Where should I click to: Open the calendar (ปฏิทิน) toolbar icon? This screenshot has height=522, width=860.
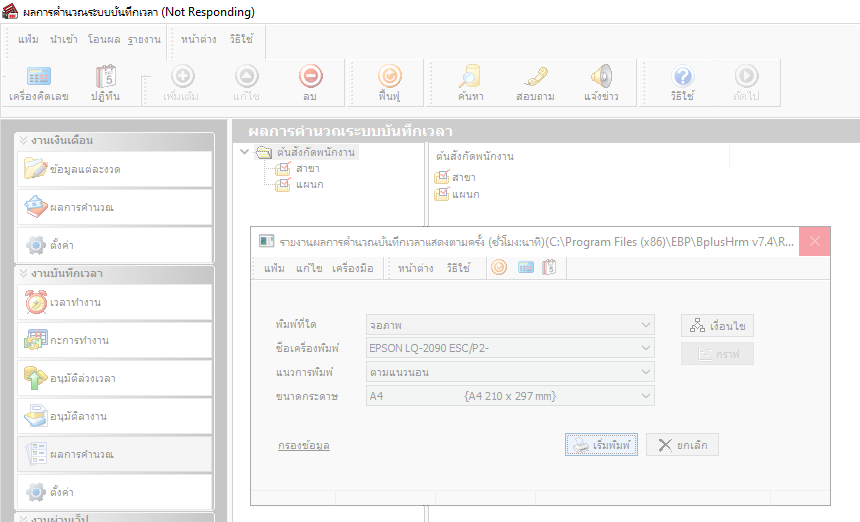[x=107, y=83]
